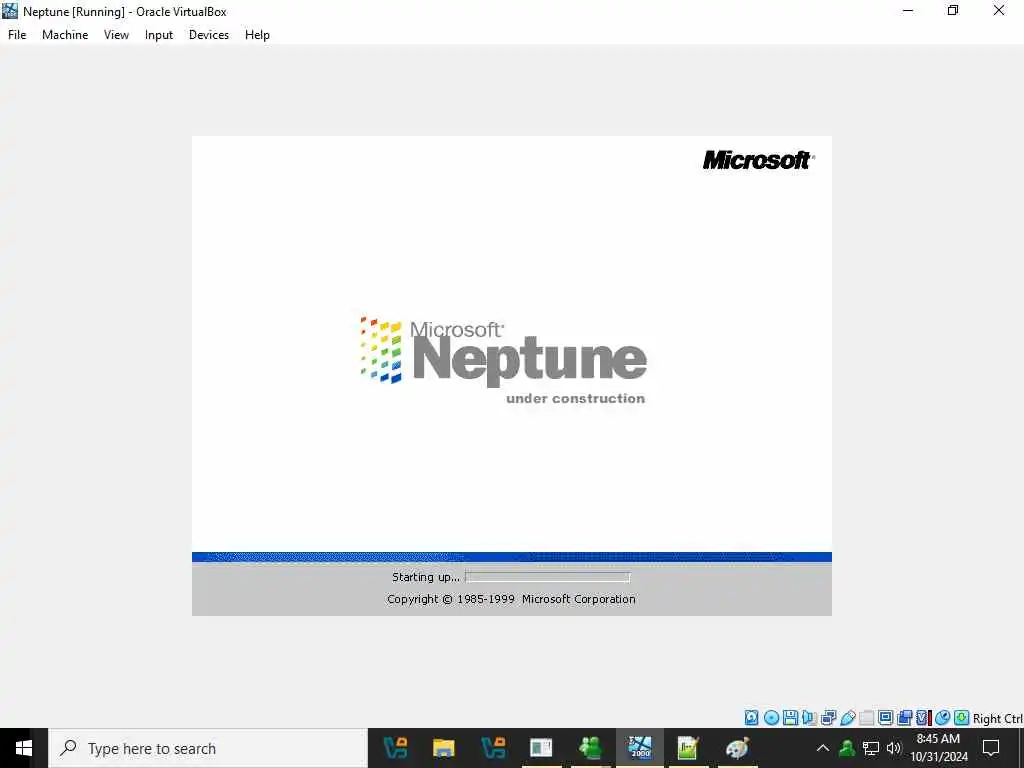Screen dimensions: 1024x768
Task: Click the shared folders status icon
Action: (867, 718)
